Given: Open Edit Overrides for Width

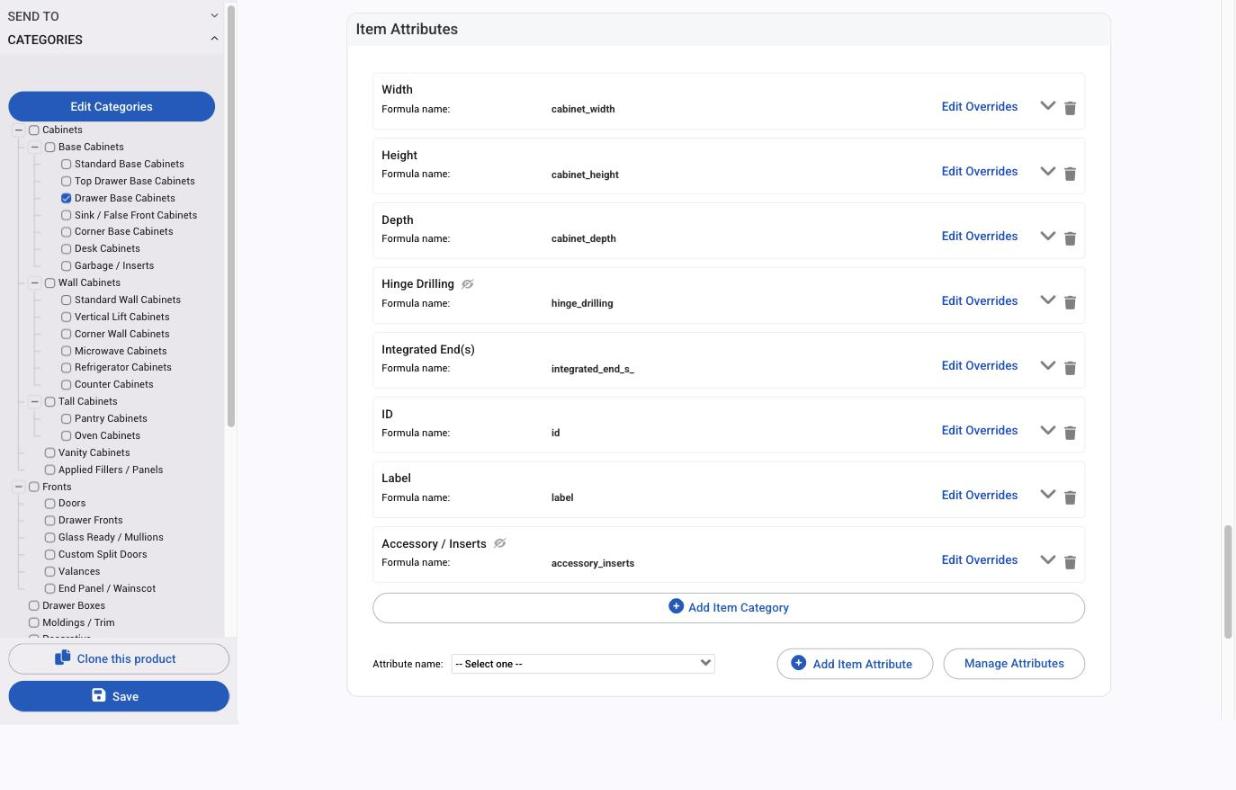Looking at the screenshot, I should pyautogui.click(x=980, y=107).
